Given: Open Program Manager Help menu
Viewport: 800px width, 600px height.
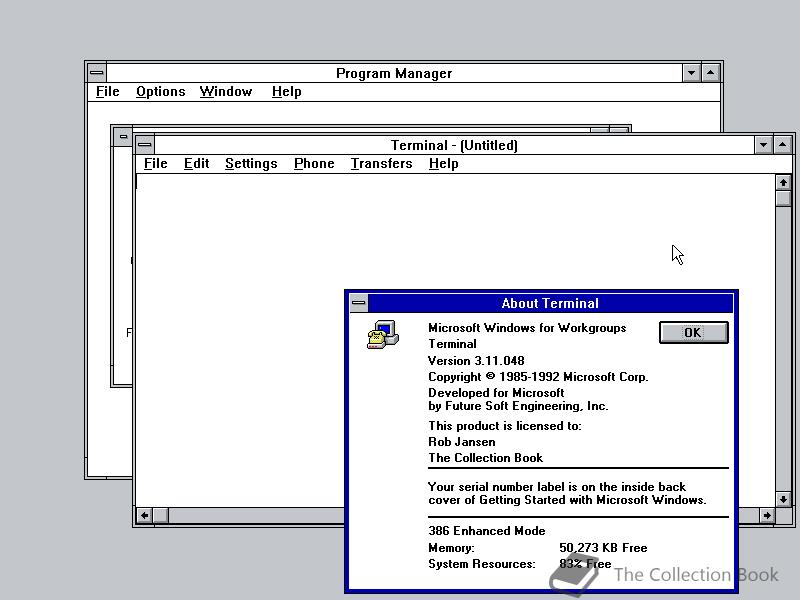Looking at the screenshot, I should 287,92.
